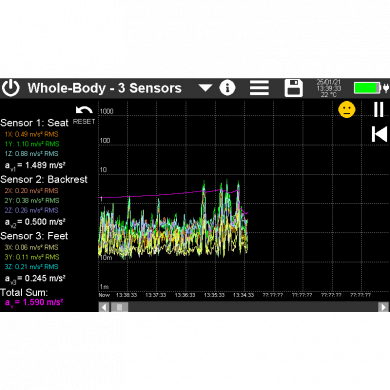Click the scrollbar right arrow
Image resolution: width=390 pixels, height=390 pixels.
coord(383,307)
